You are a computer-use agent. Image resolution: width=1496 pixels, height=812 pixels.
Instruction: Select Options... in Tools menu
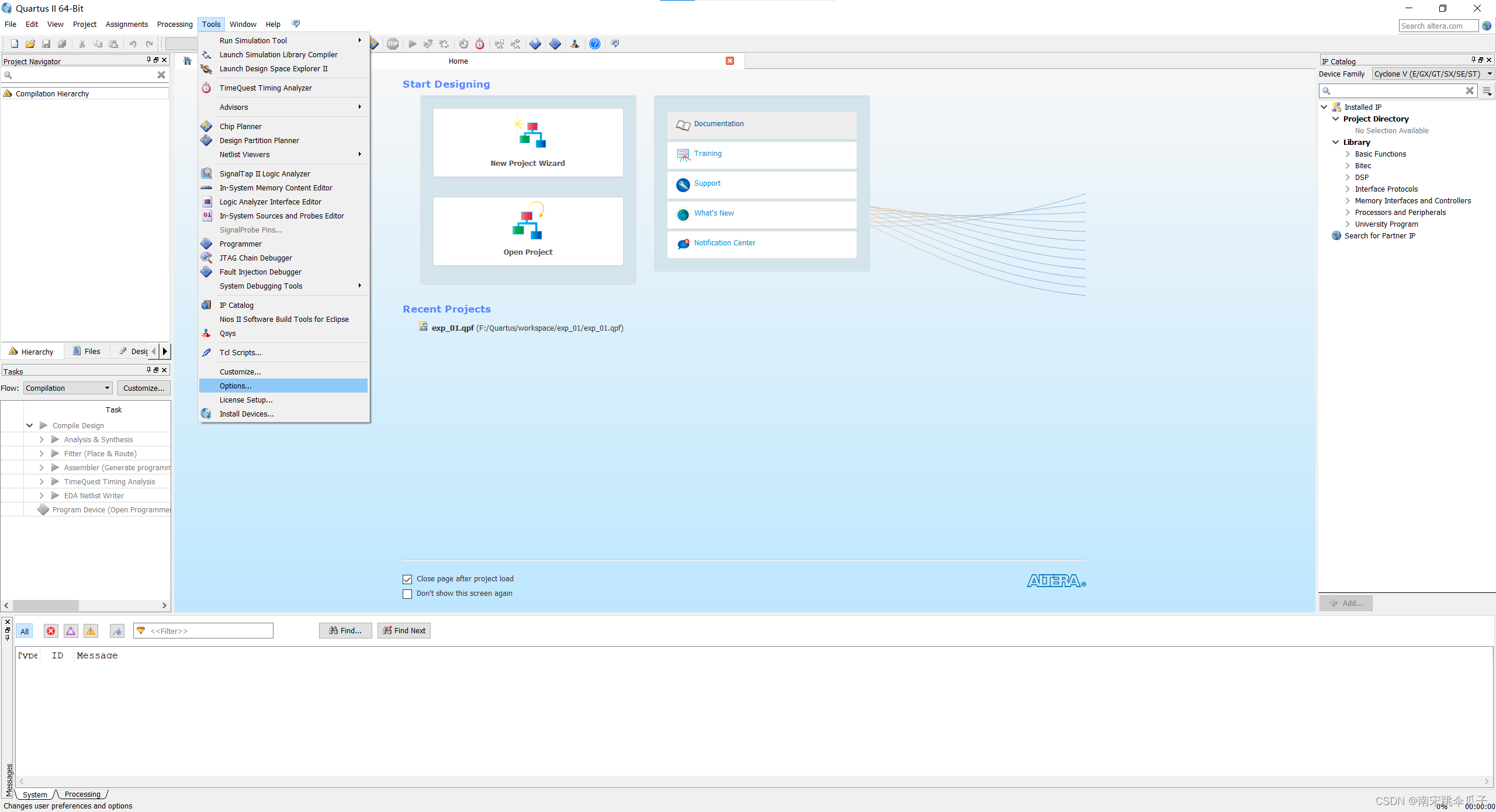[x=236, y=386]
